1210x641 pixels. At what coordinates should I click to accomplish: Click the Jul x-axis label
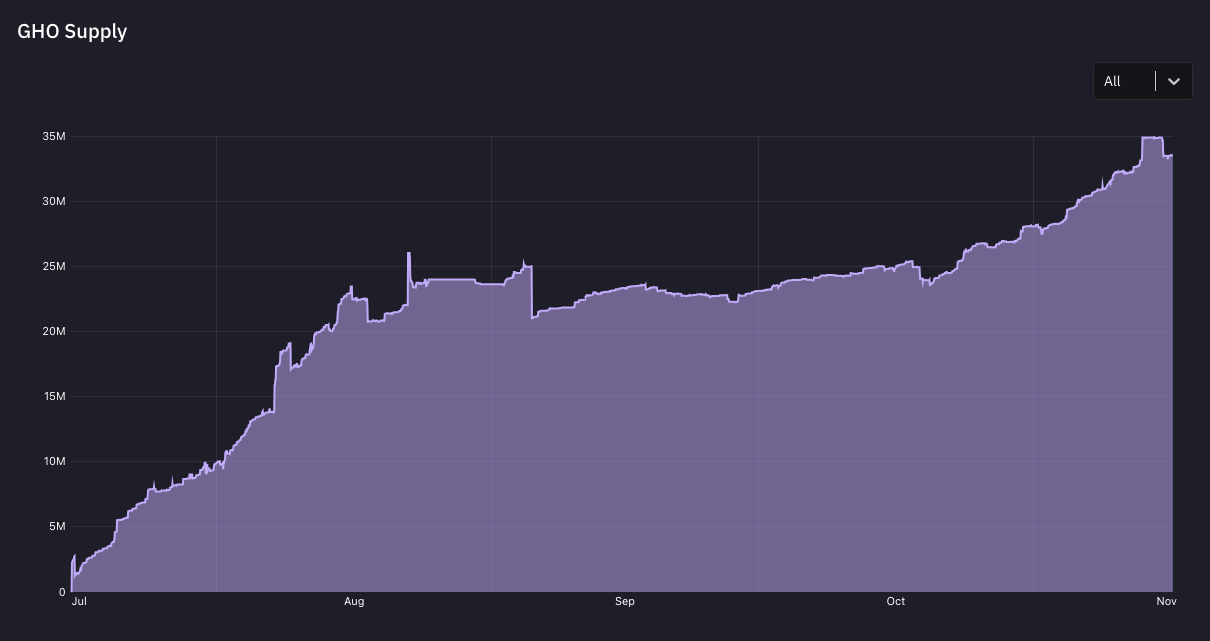80,601
